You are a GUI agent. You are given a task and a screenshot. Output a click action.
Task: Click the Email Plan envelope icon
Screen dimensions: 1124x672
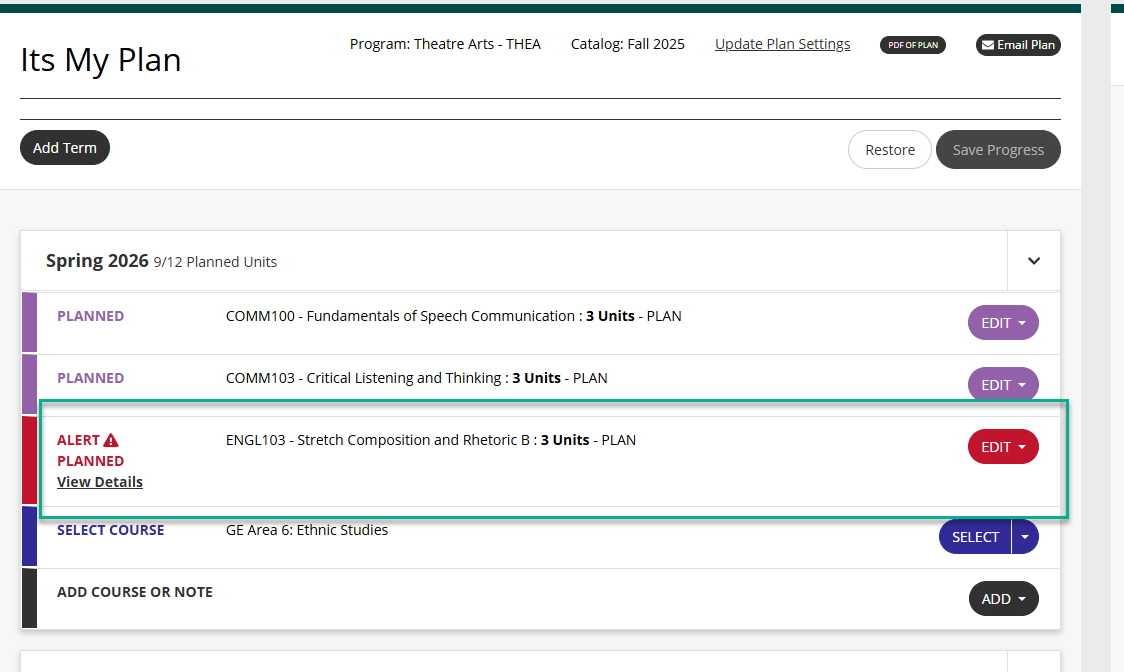(x=990, y=44)
